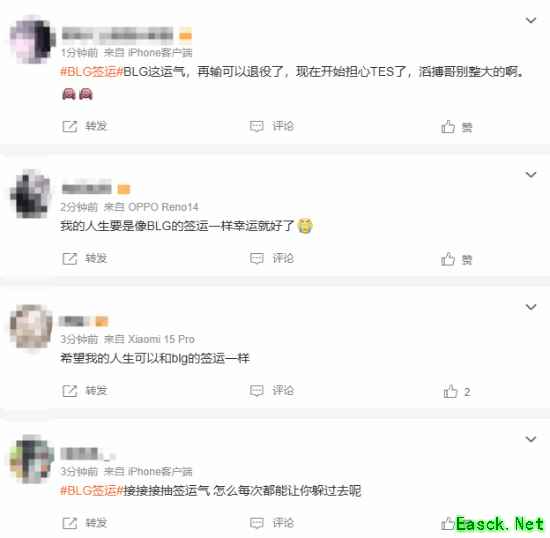550x538 pixels.
Task: Repost the OPPO Reno14 user's post
Action: point(85,258)
